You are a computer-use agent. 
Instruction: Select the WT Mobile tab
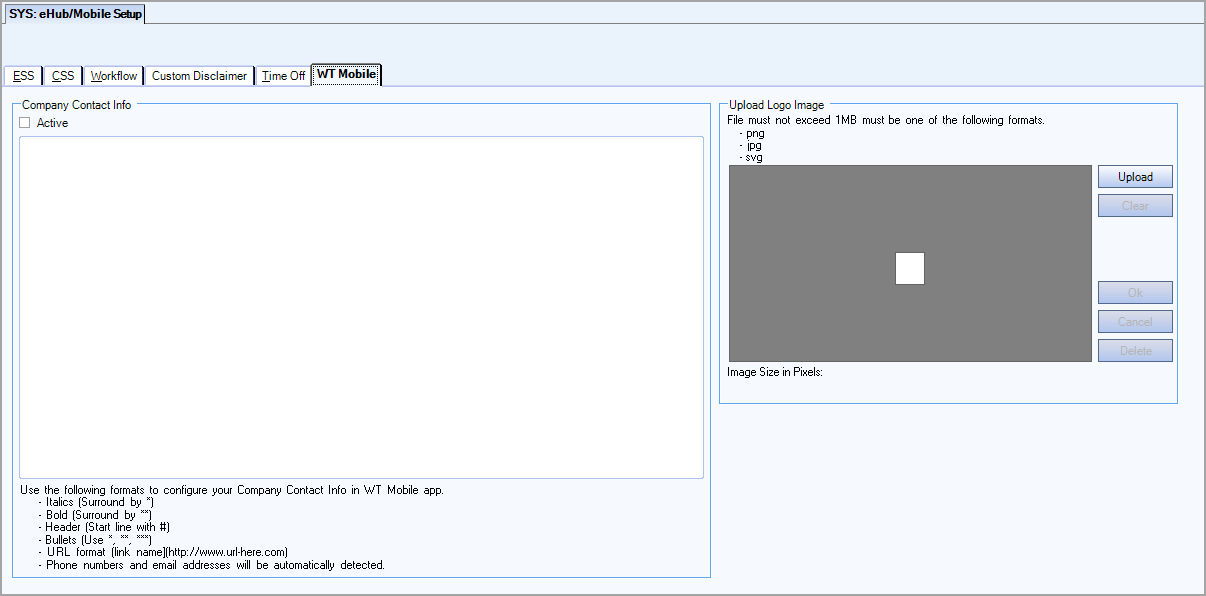[345, 74]
